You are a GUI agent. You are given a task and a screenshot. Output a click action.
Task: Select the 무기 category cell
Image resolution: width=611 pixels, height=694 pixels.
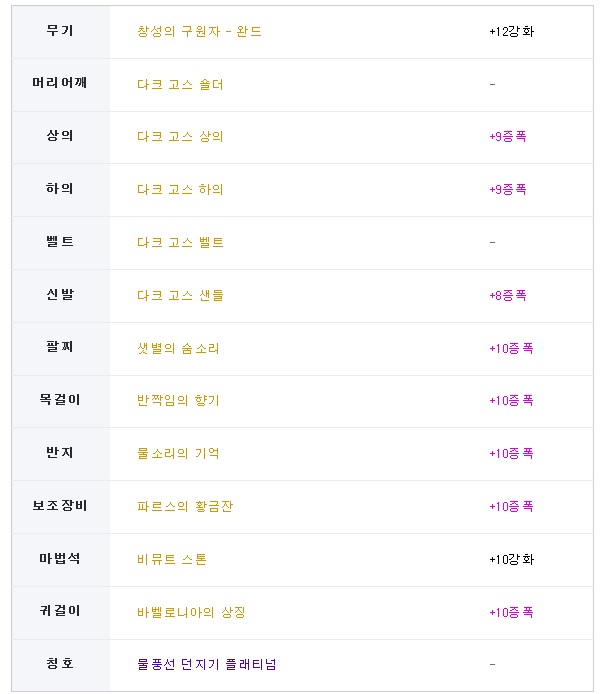tap(61, 32)
